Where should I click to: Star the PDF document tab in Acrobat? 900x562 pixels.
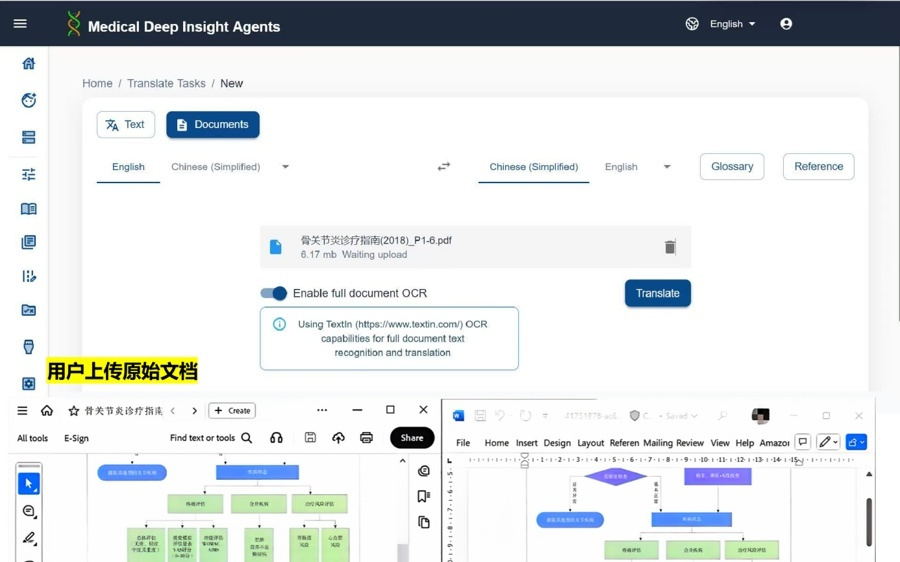click(x=73, y=411)
